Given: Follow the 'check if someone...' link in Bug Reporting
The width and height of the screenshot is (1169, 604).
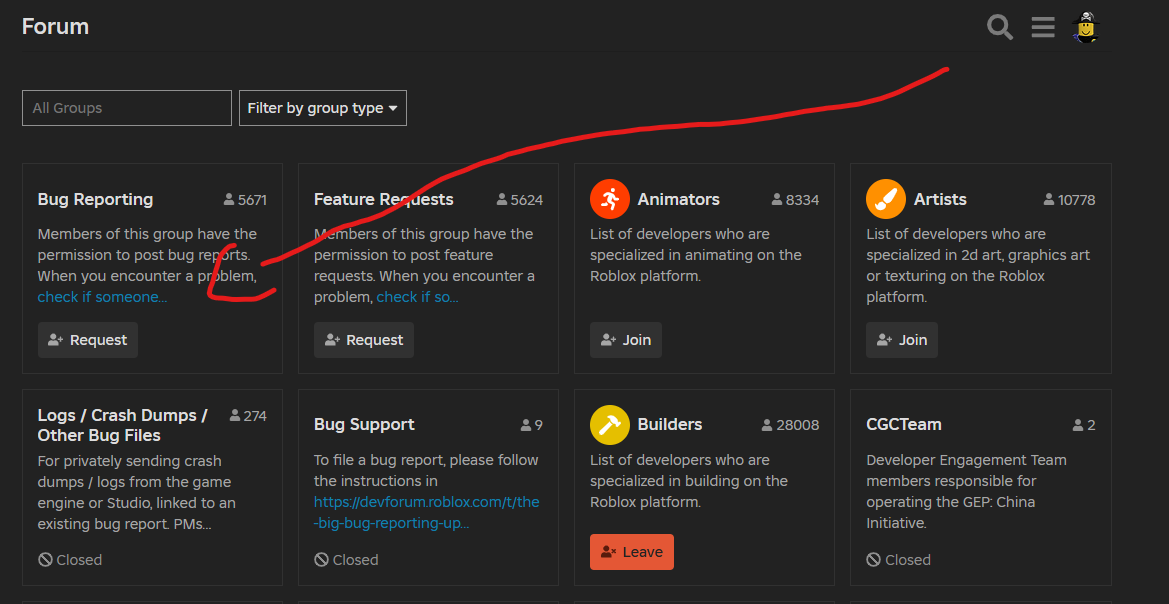Looking at the screenshot, I should click(x=102, y=297).
